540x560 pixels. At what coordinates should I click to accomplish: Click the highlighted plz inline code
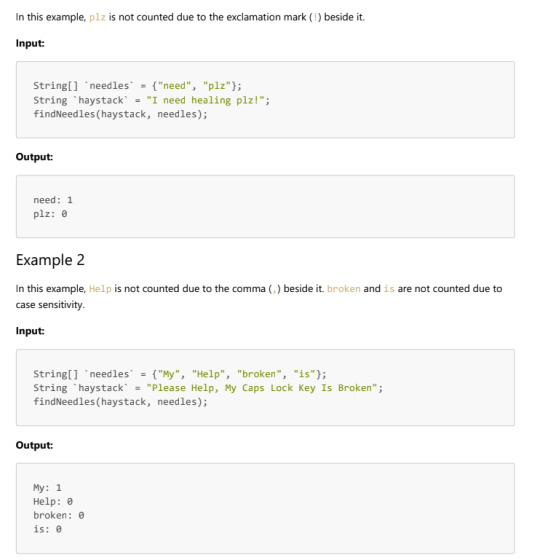(97, 17)
